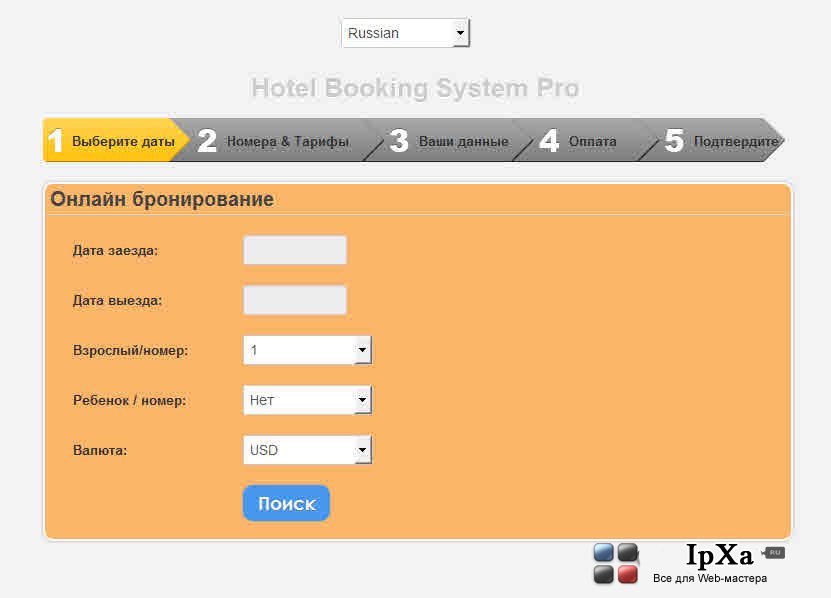Open the Ребенок / номер dropdown

click(x=307, y=400)
